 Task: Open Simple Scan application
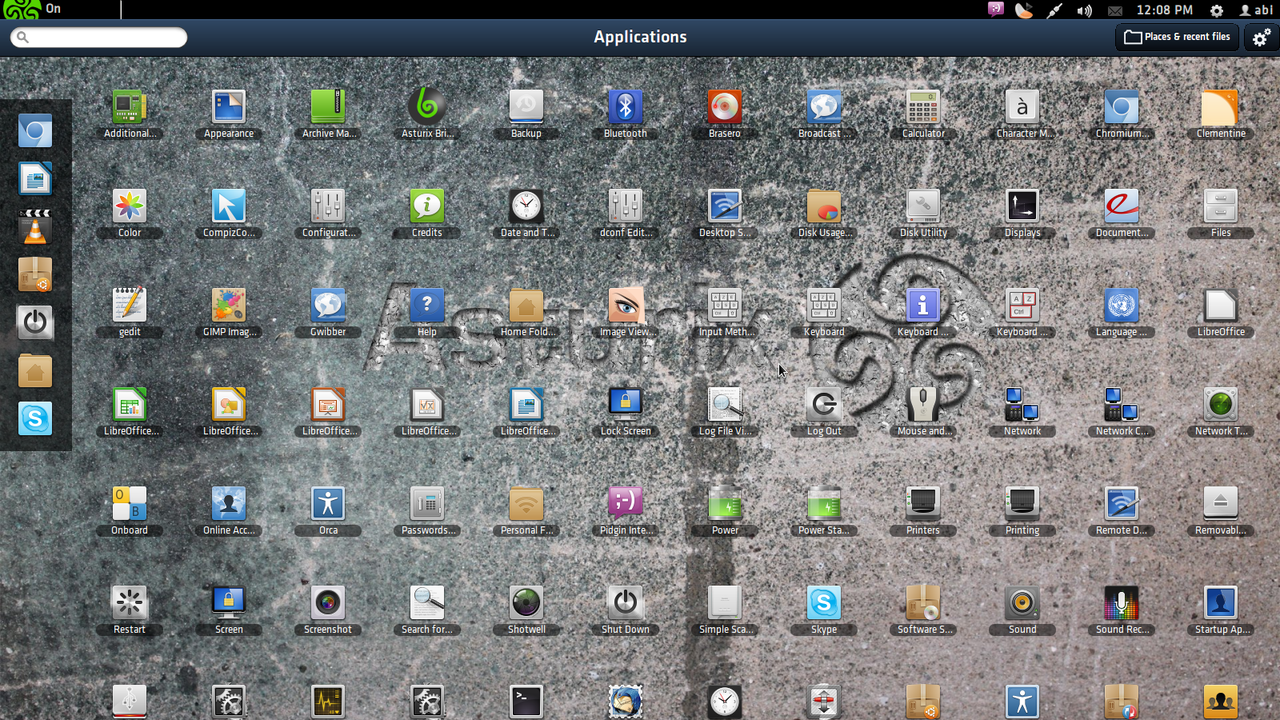pos(725,602)
